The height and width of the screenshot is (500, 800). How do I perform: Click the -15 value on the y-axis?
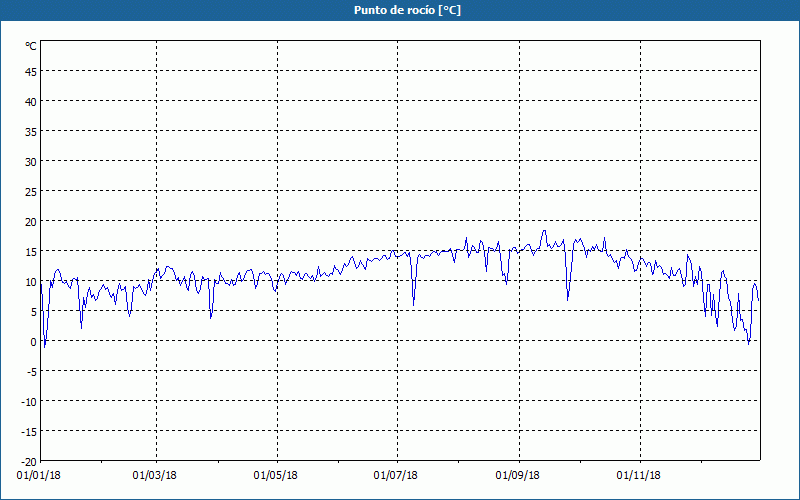(x=29, y=432)
